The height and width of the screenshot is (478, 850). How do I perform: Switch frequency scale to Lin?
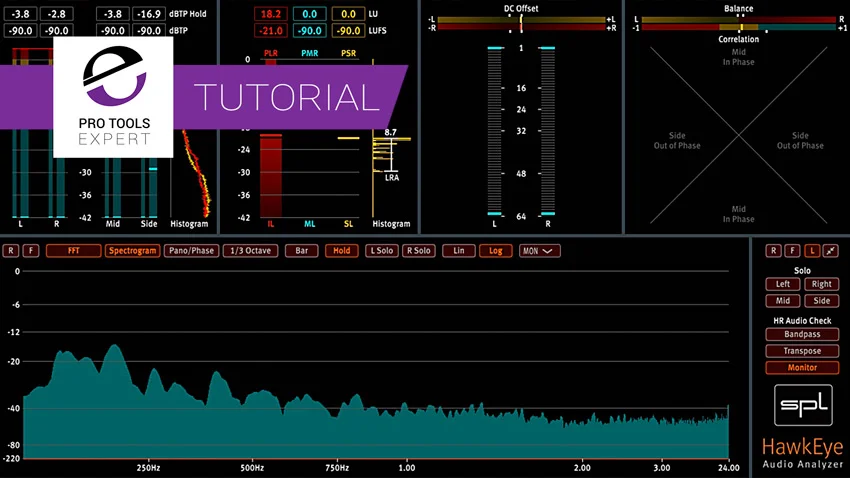tap(459, 250)
